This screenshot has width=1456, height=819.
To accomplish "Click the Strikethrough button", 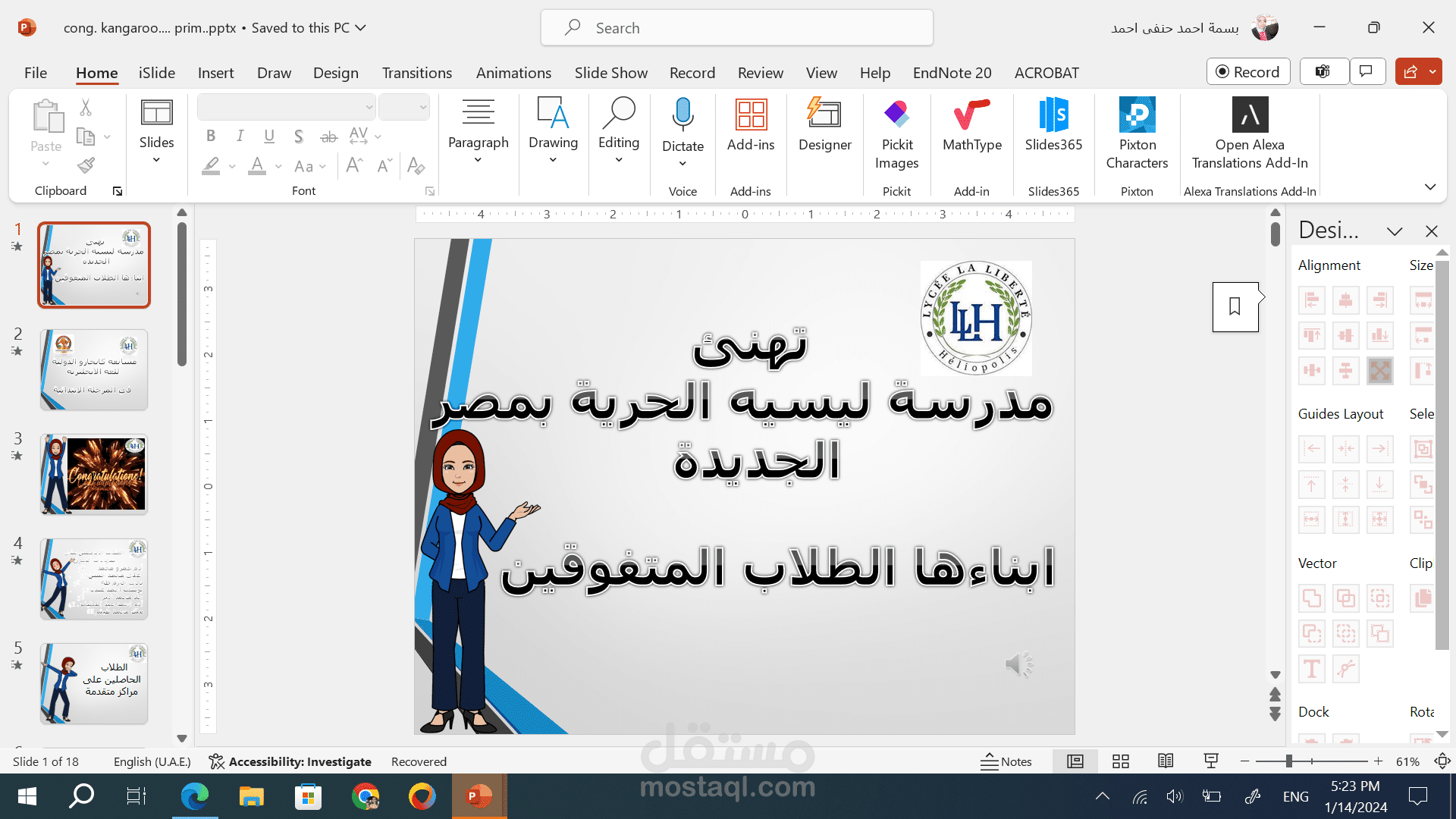I will [328, 136].
